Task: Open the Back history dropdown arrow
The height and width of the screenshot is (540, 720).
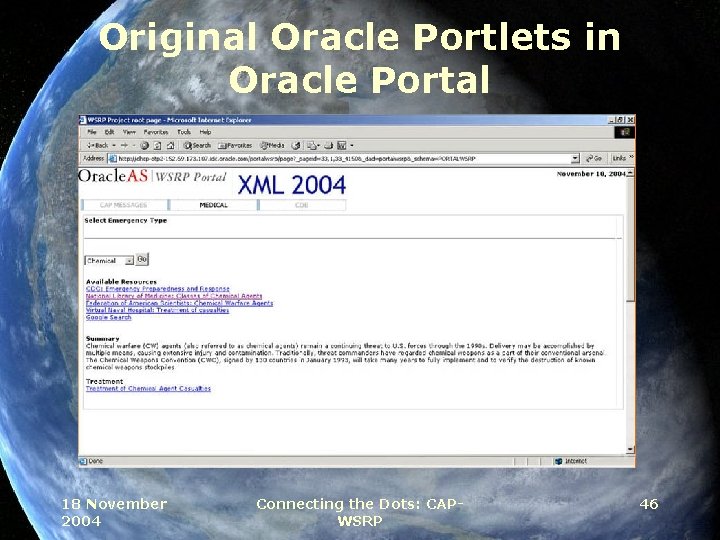Action: tap(114, 146)
